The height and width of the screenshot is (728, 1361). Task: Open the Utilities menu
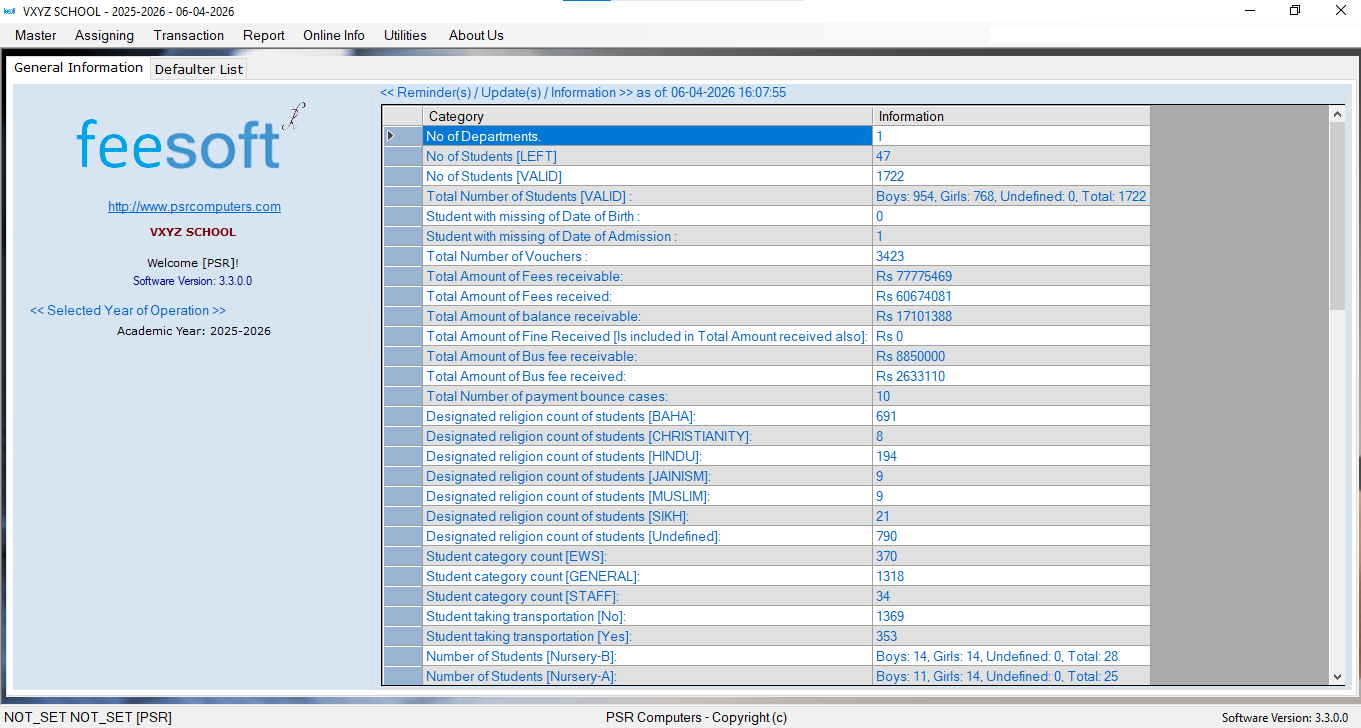point(405,35)
